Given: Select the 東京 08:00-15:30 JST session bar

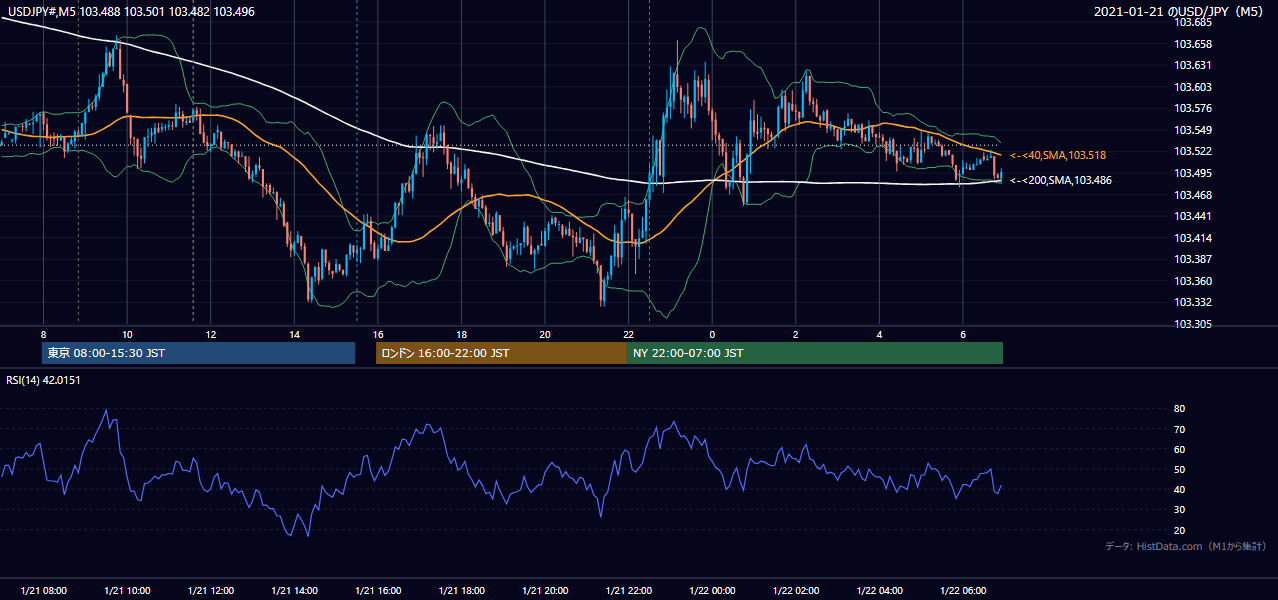Looking at the screenshot, I should click(199, 353).
